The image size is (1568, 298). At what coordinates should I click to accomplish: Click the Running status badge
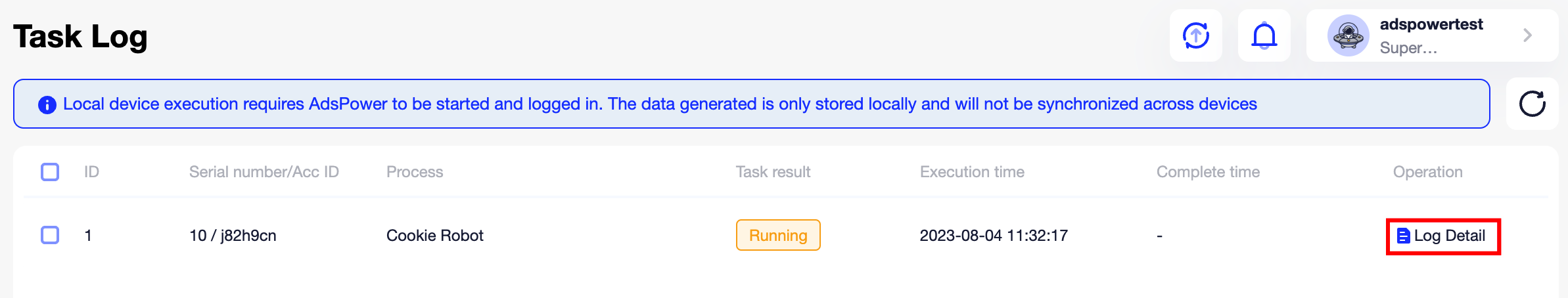[778, 235]
